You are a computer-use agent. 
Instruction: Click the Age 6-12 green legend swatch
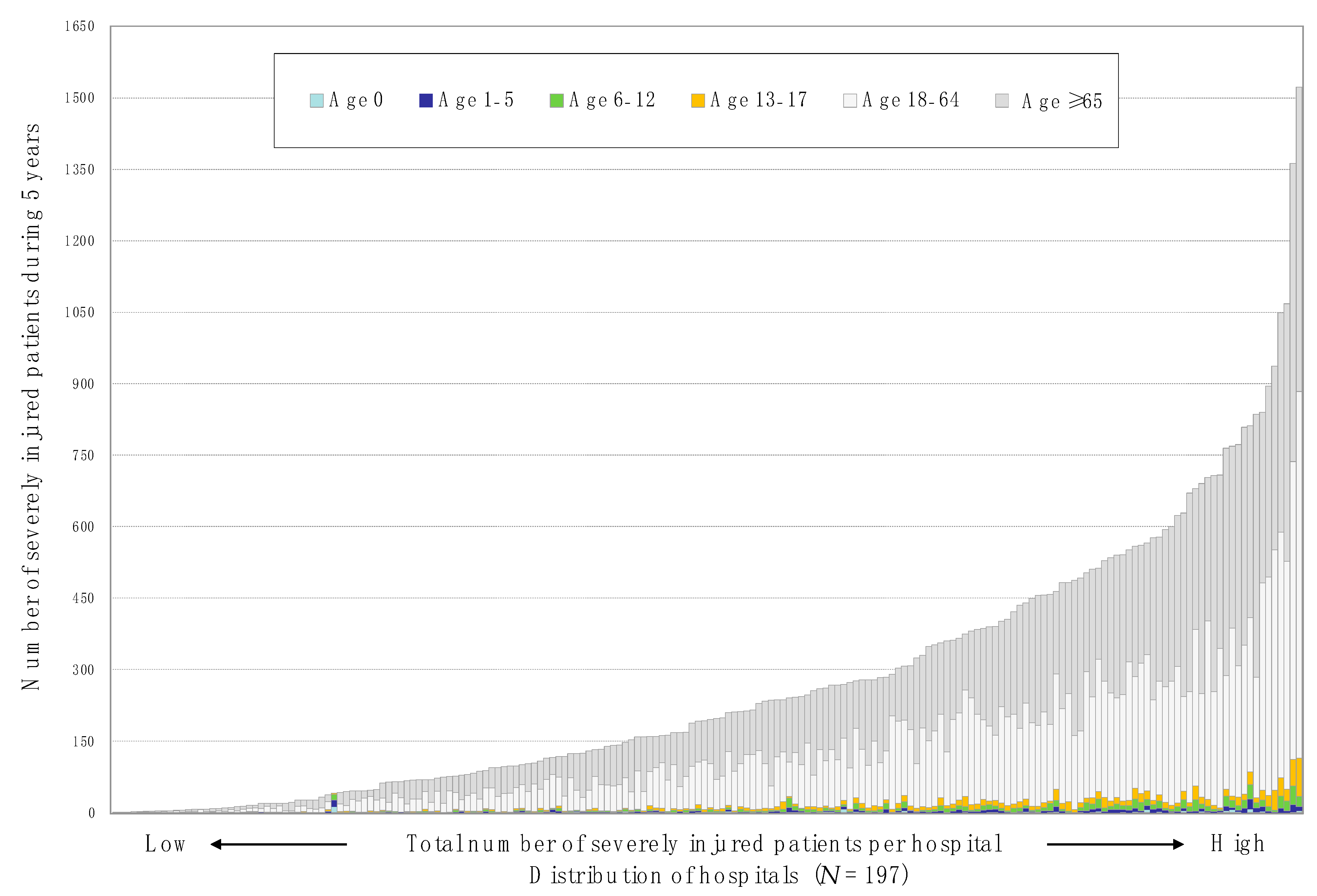557,100
